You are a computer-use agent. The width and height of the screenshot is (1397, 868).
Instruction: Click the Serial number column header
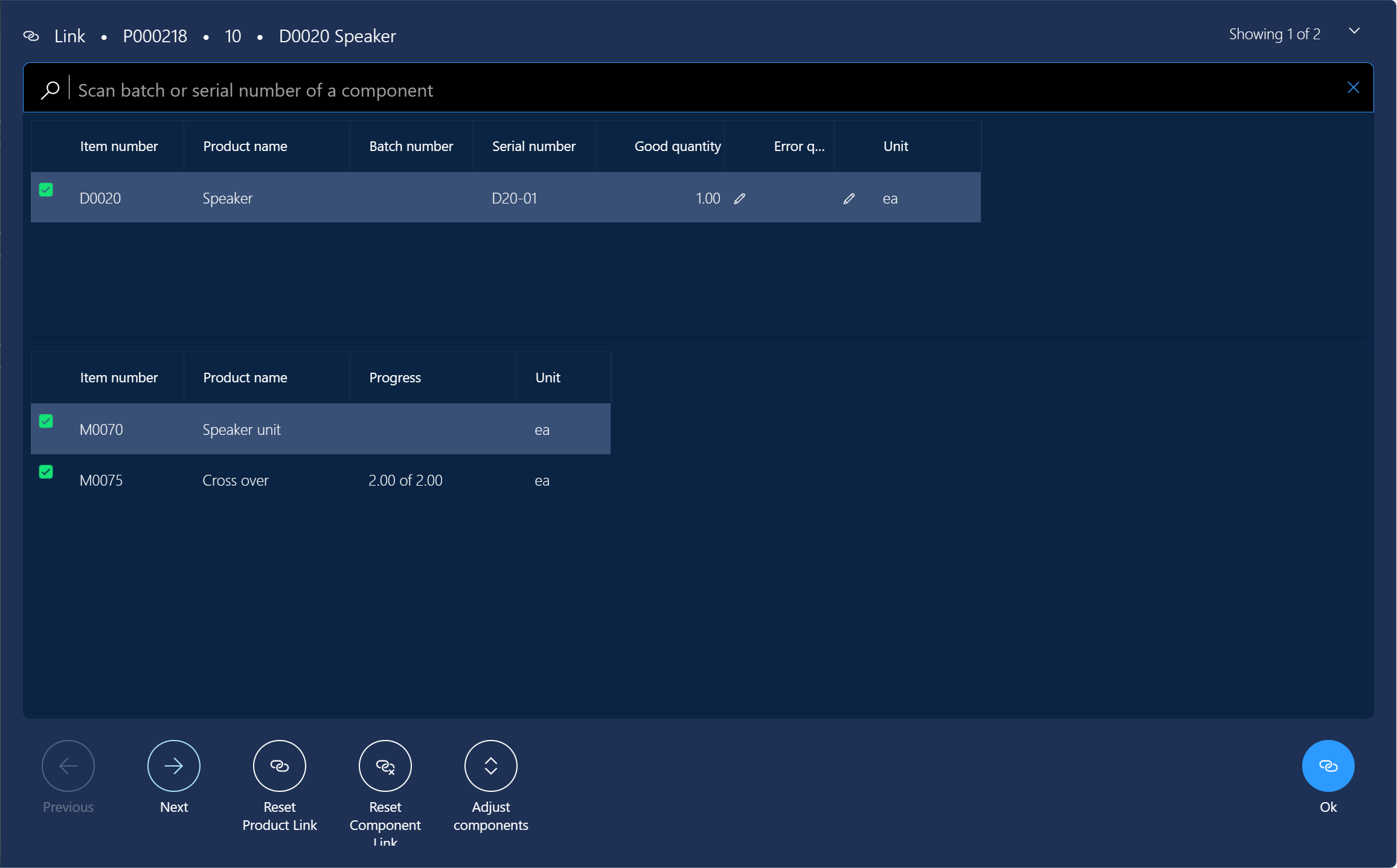point(533,146)
